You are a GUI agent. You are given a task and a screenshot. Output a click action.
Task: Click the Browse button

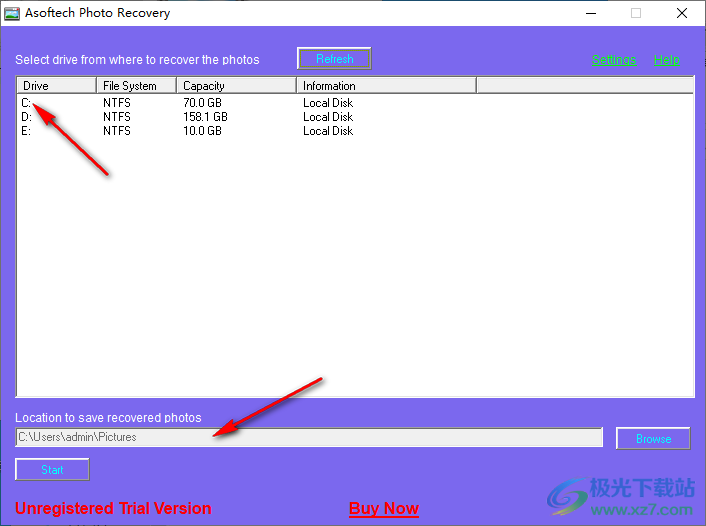tap(653, 438)
